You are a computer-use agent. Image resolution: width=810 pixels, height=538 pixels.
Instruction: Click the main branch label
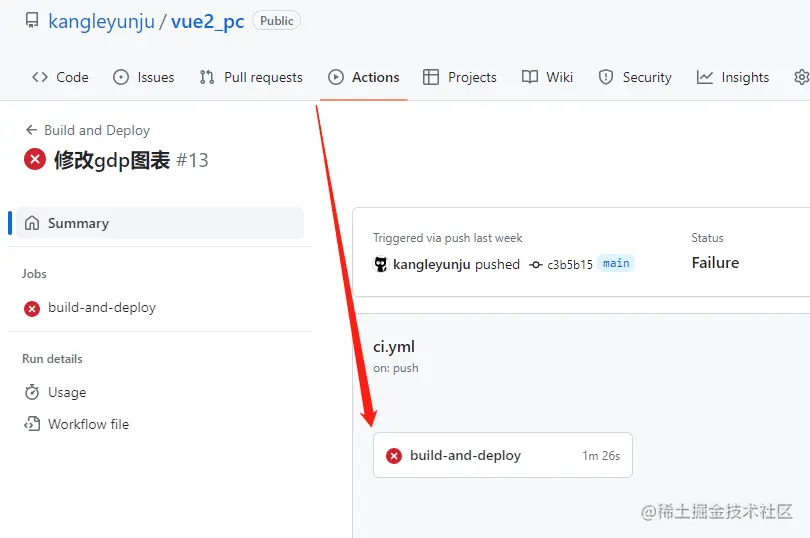click(x=616, y=264)
